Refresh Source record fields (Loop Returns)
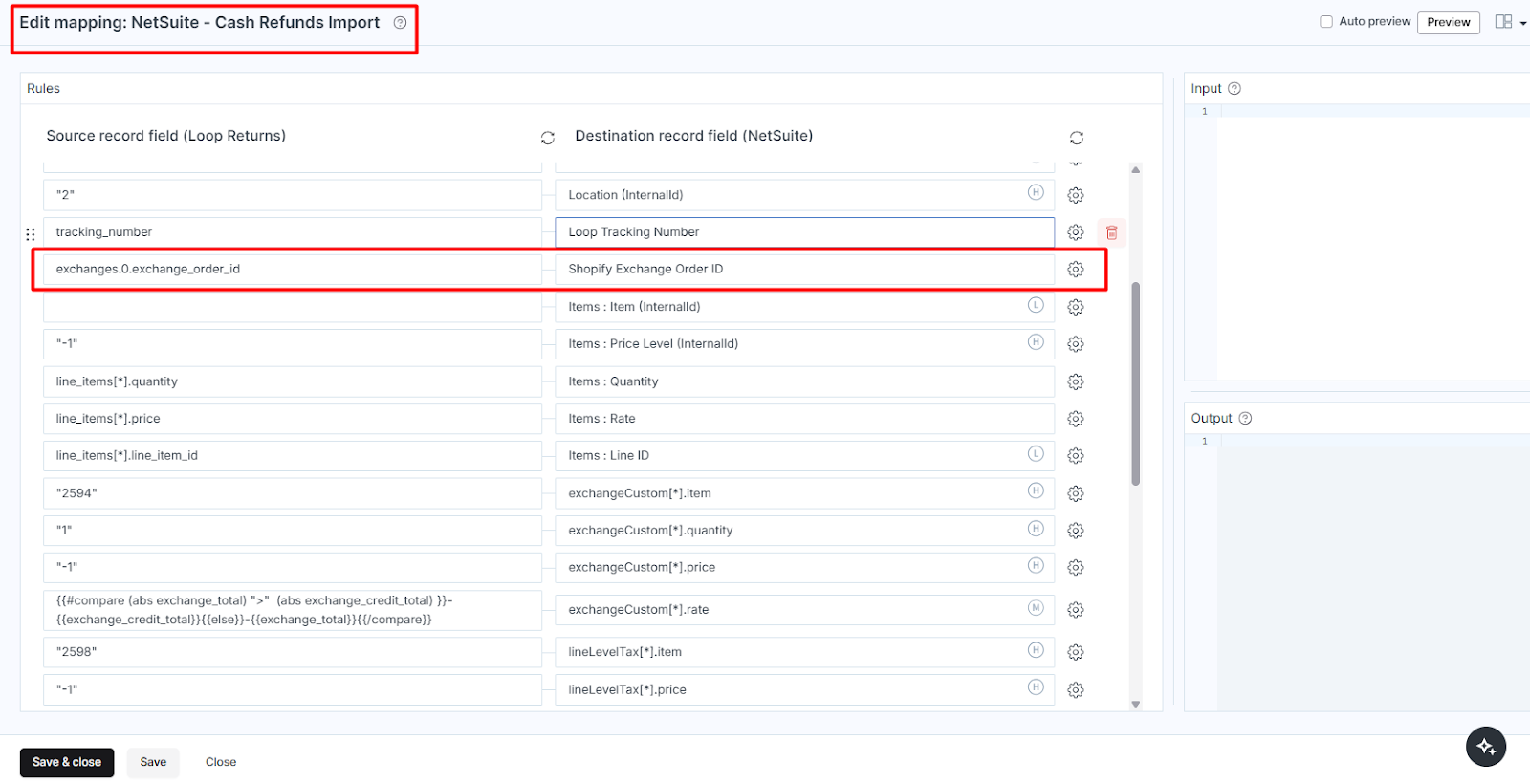Viewport: 1530px width, 784px height. pos(548,138)
